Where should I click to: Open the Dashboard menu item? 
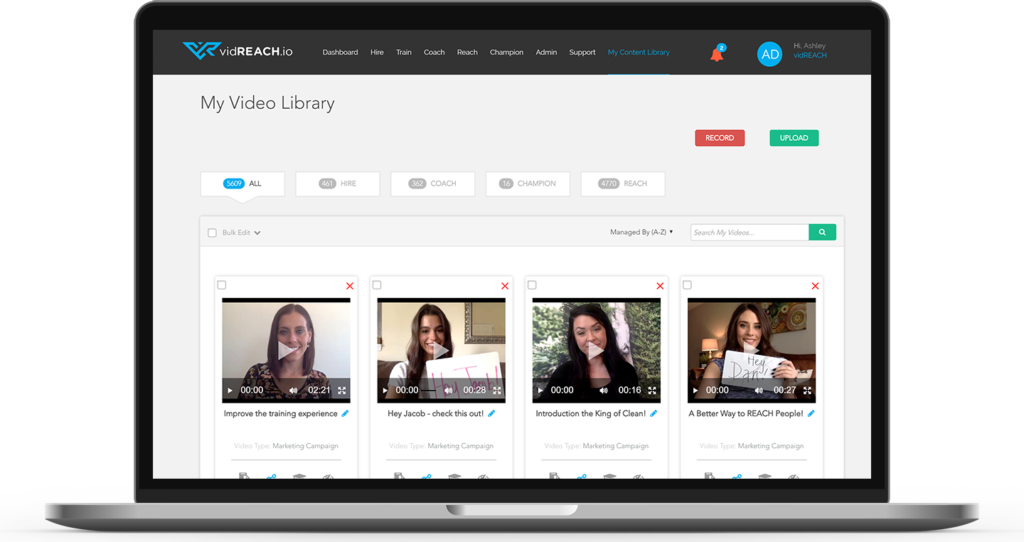click(x=340, y=52)
